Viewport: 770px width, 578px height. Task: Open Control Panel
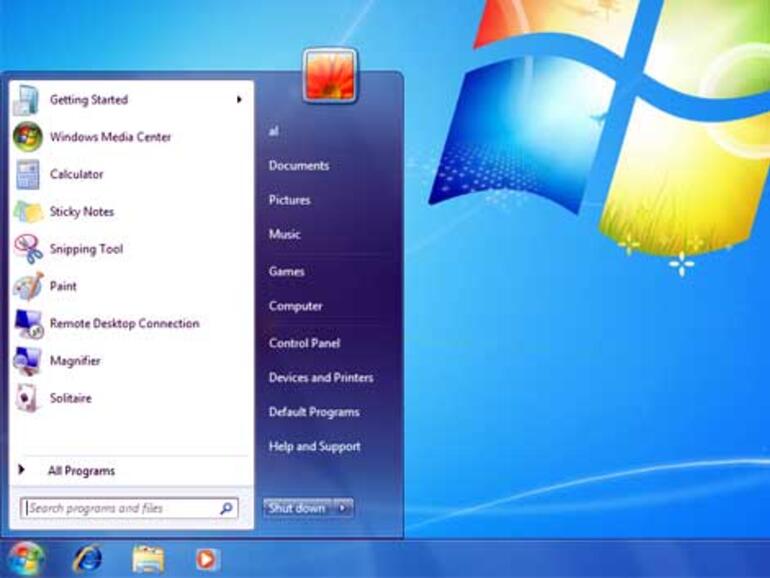coord(304,343)
